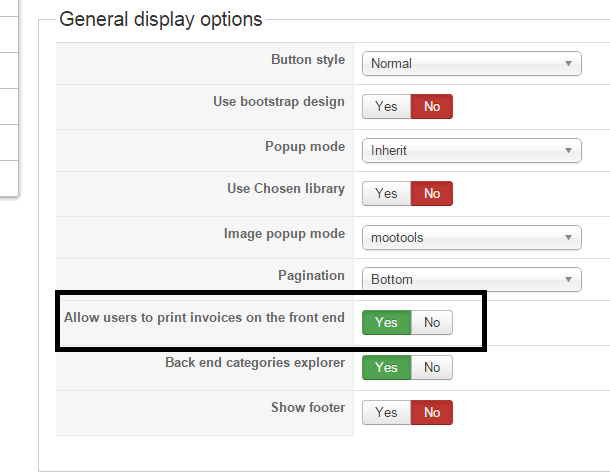This screenshot has height=472, width=610.
Task: Enable Show footer with Yes
Action: 386,412
